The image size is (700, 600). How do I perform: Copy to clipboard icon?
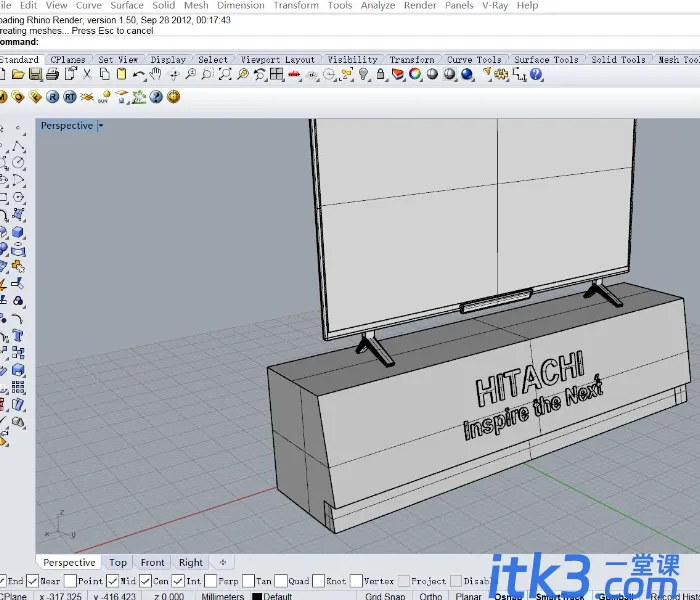[104, 75]
